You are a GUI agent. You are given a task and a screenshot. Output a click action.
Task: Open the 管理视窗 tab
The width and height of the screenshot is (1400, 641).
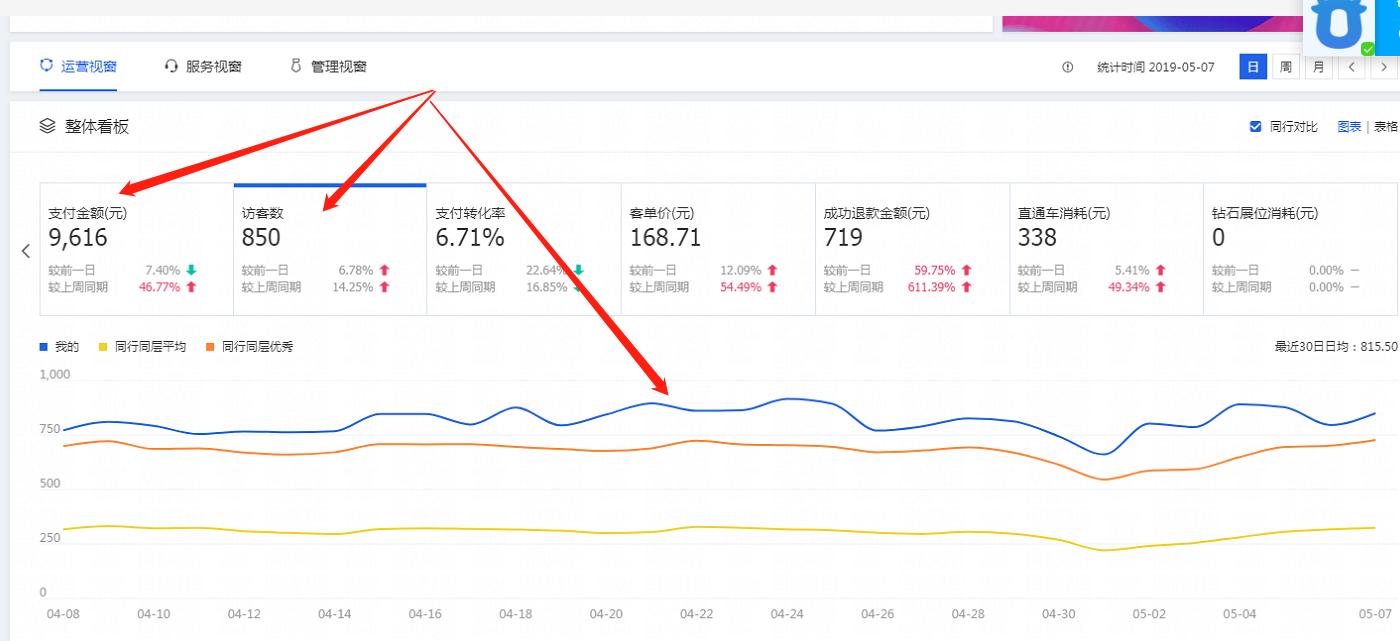pos(338,66)
